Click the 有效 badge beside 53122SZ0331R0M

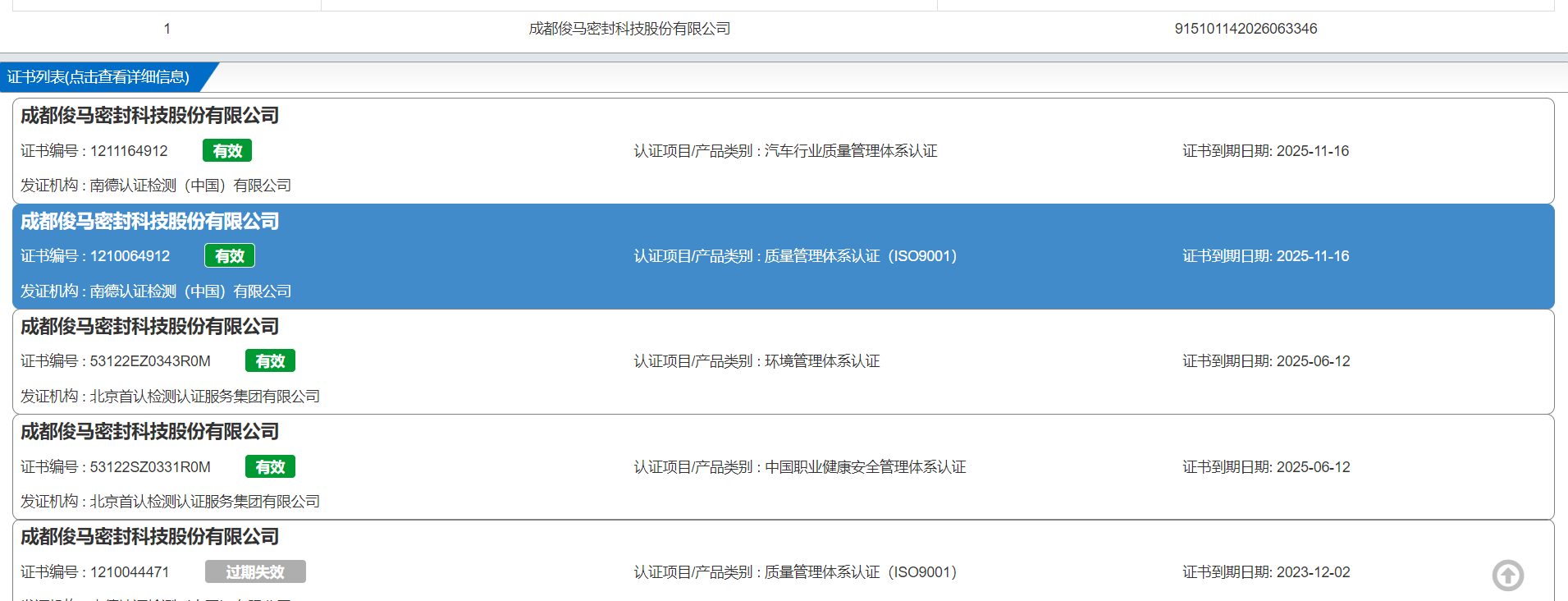tap(270, 467)
